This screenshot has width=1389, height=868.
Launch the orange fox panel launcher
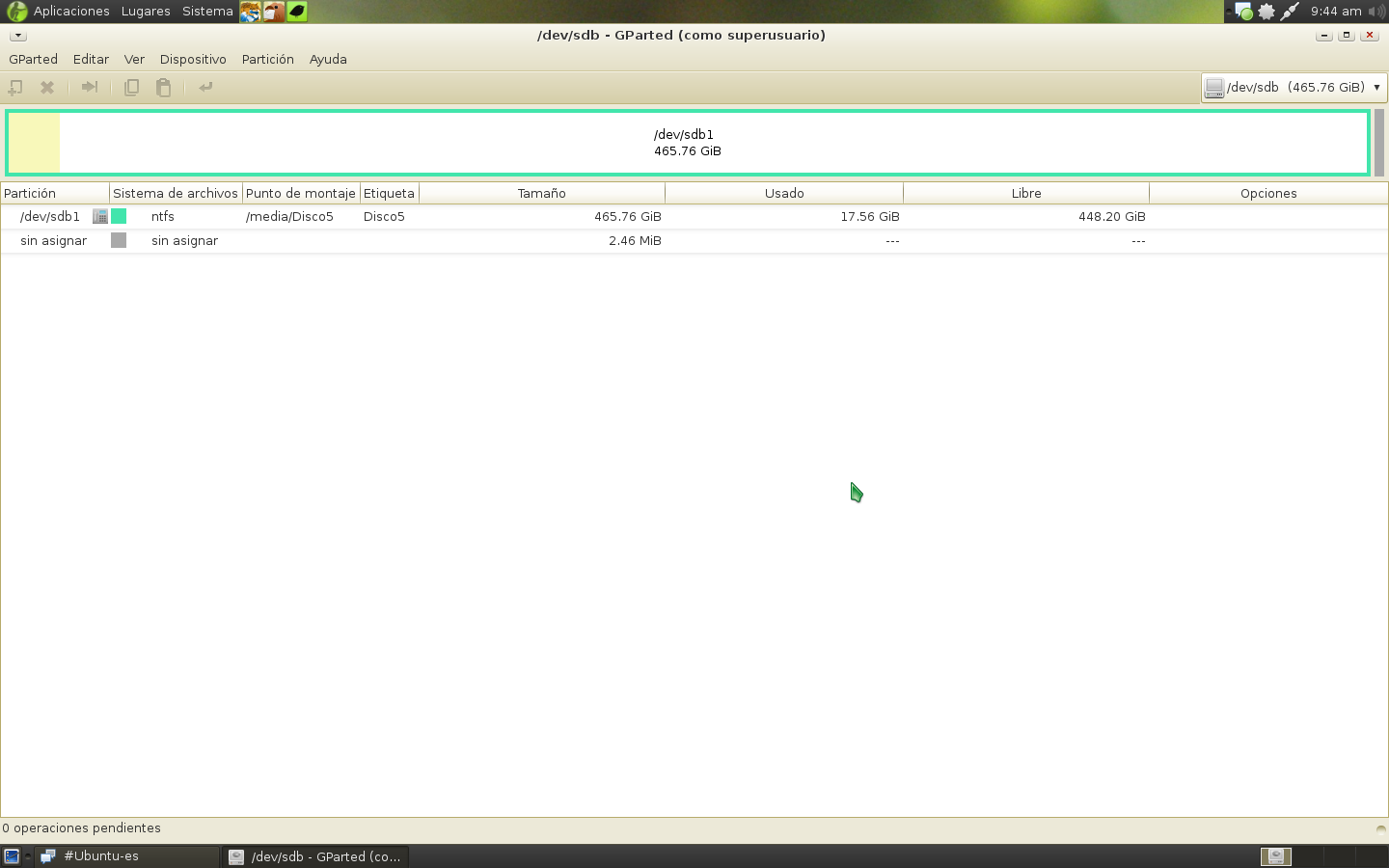pos(251,12)
